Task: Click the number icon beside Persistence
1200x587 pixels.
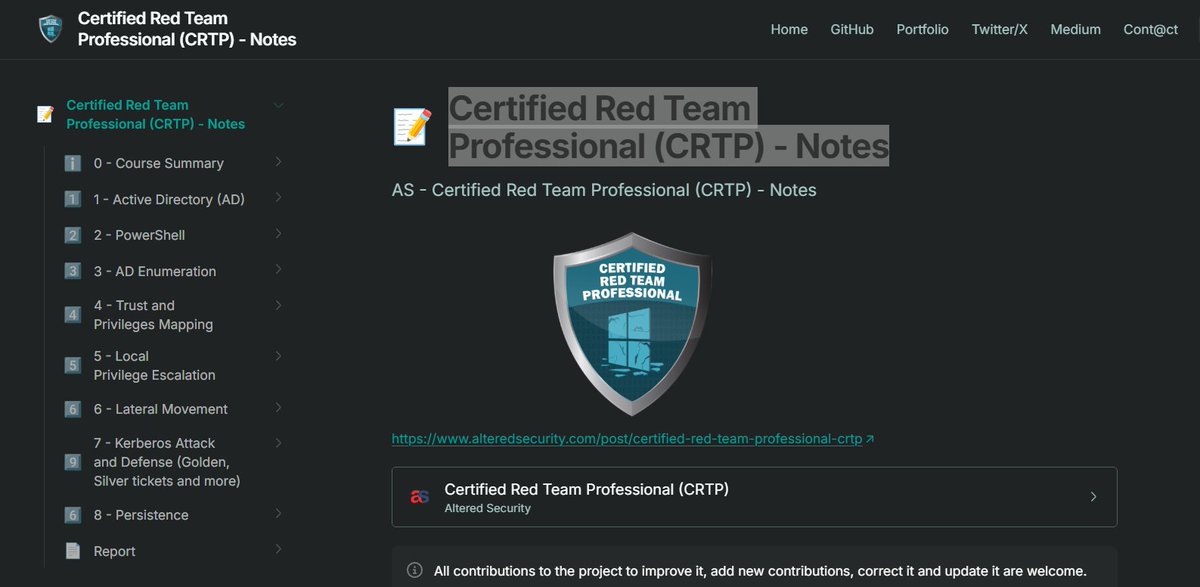Action: (72, 515)
